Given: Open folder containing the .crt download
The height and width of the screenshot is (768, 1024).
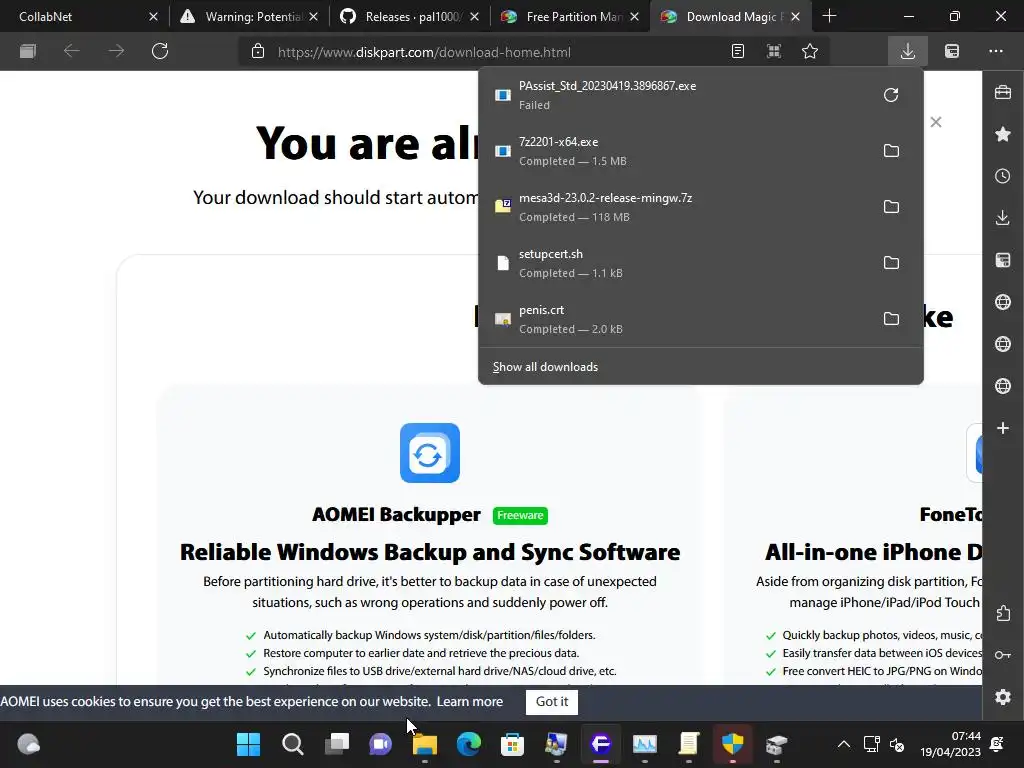Looking at the screenshot, I should click(891, 319).
